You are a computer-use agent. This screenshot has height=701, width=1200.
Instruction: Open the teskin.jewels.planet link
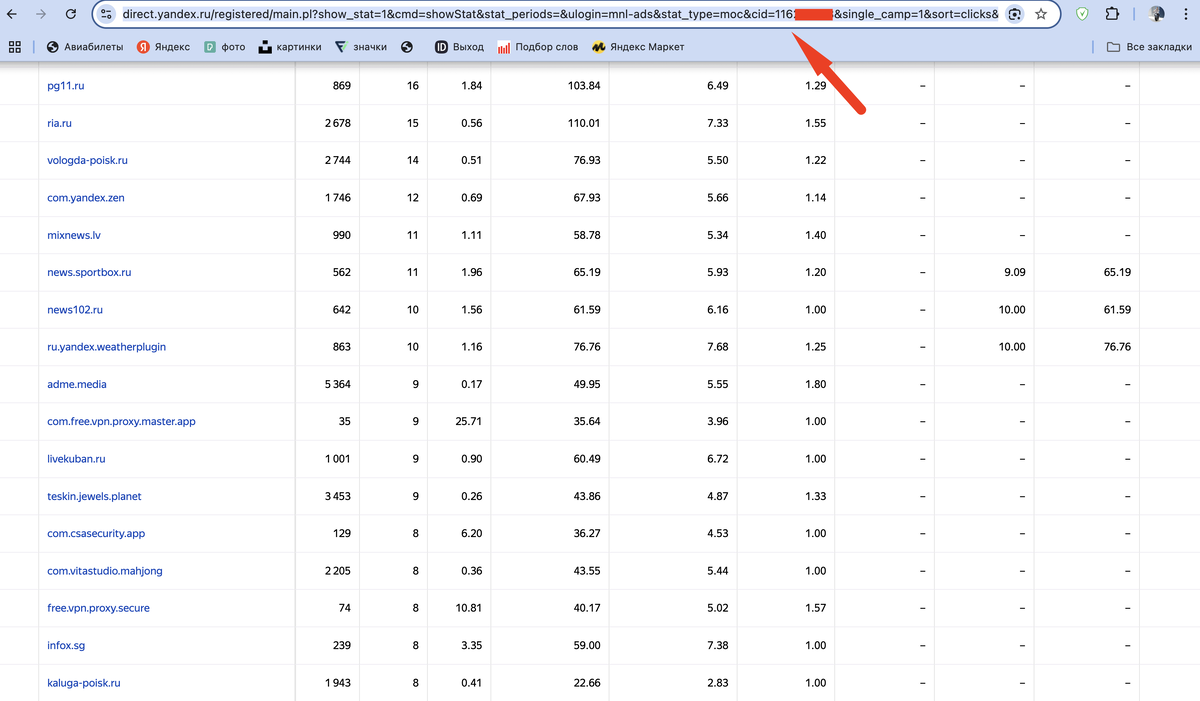click(x=95, y=496)
